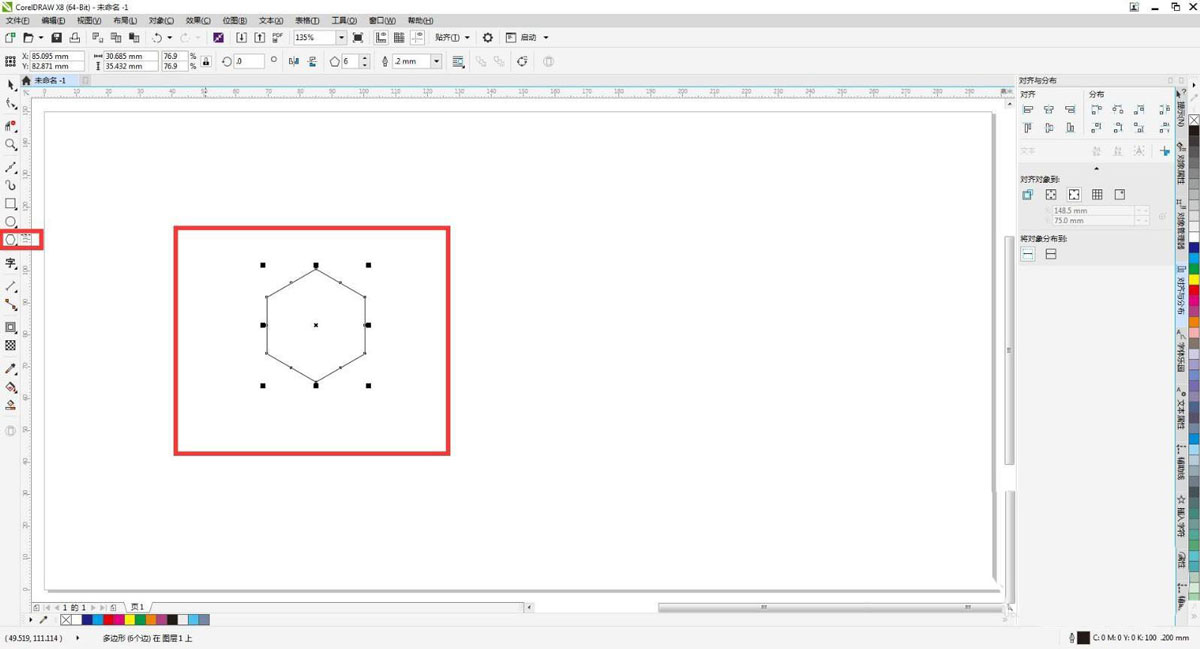Click Align Left in the align panel
Screen dimensions: 1200x649
click(x=1028, y=110)
